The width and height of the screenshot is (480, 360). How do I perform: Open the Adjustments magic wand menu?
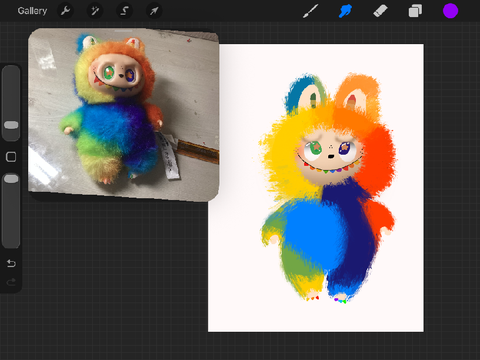(x=95, y=11)
